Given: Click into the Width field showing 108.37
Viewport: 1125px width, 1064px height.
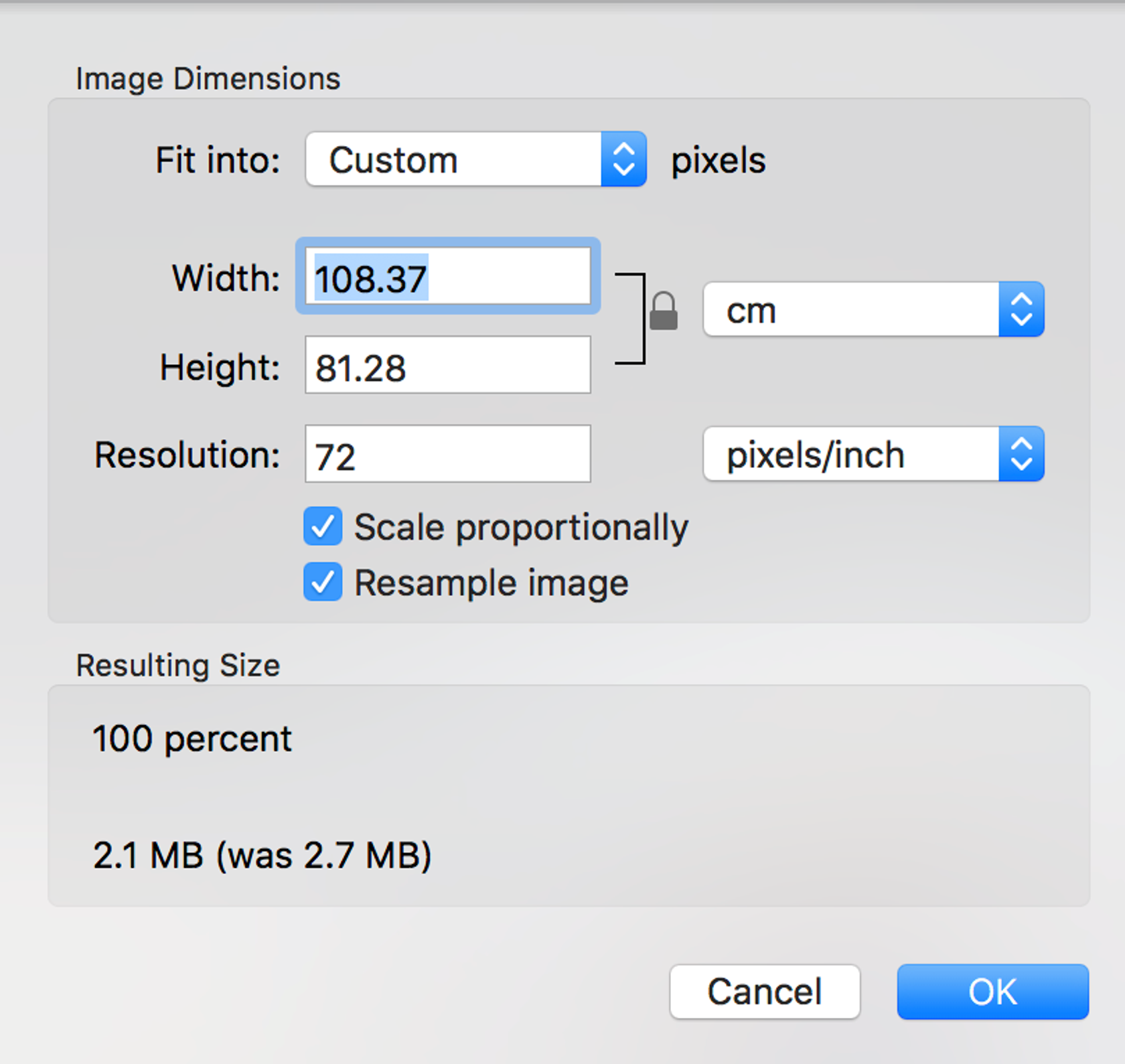Looking at the screenshot, I should (447, 277).
